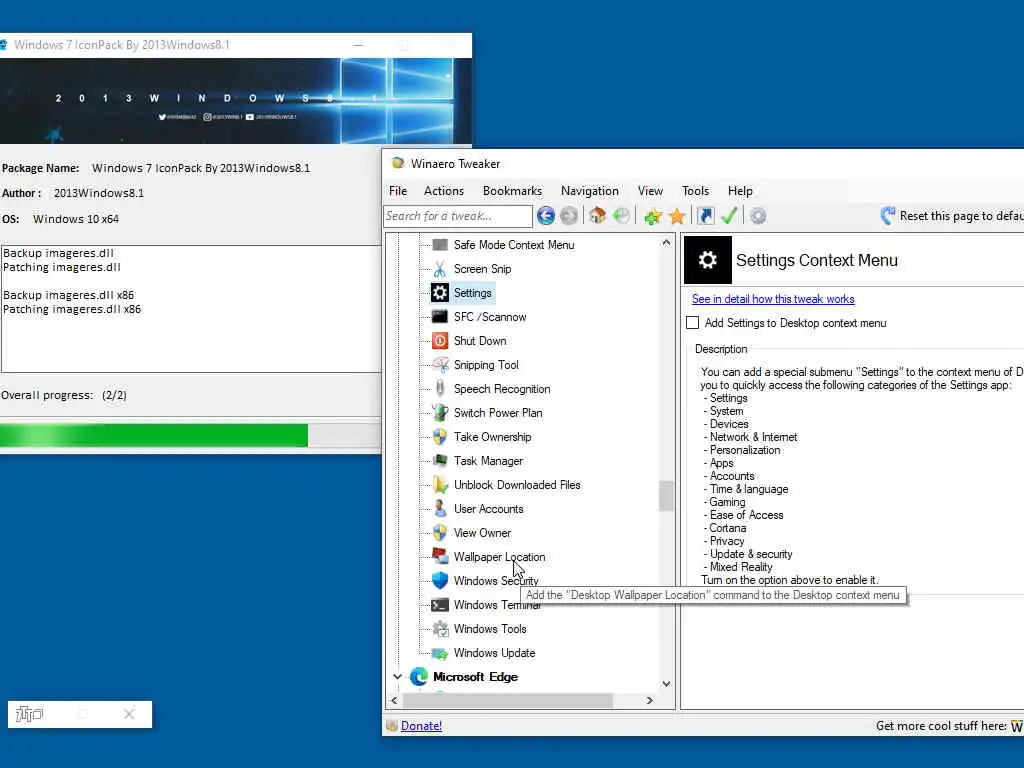This screenshot has height=768, width=1024.
Task: Open the File menu
Action: point(398,191)
